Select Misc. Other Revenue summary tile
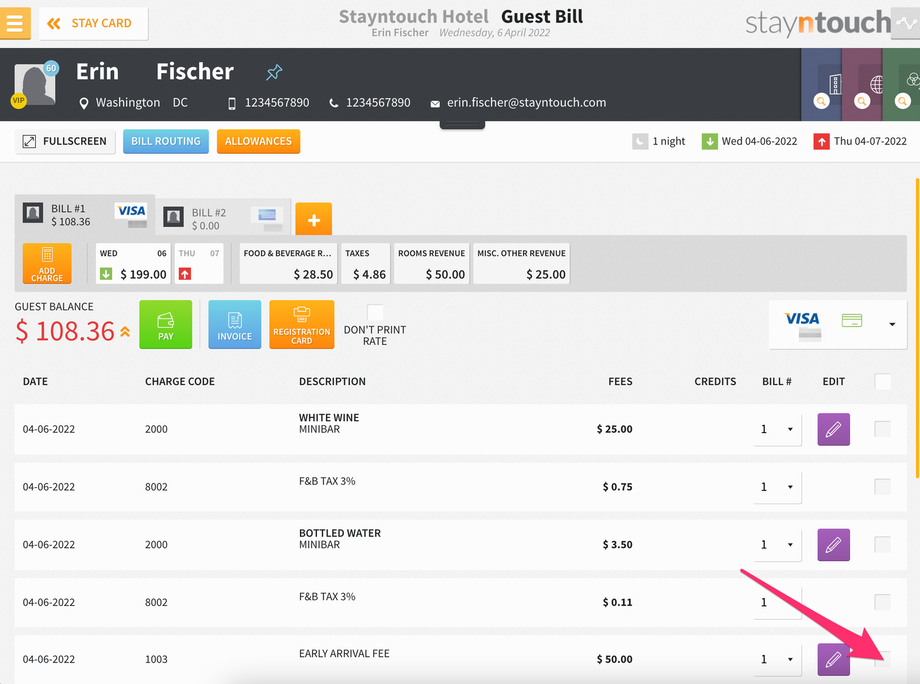The width and height of the screenshot is (920, 684). pos(521,263)
